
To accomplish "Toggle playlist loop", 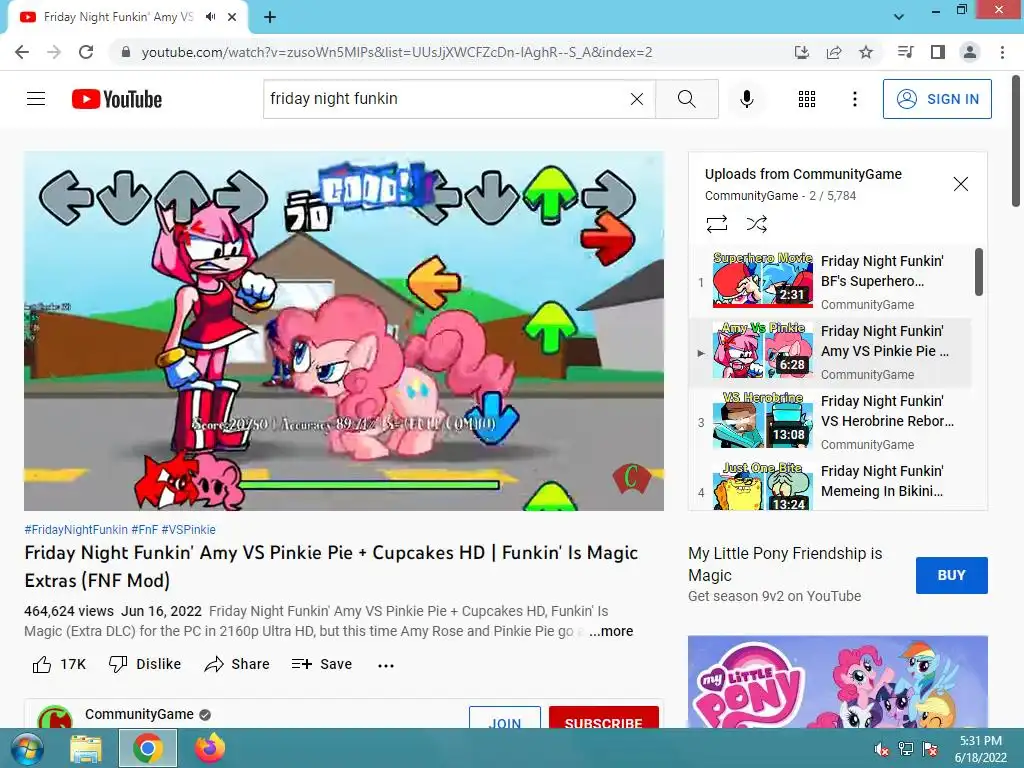I will click(x=716, y=224).
